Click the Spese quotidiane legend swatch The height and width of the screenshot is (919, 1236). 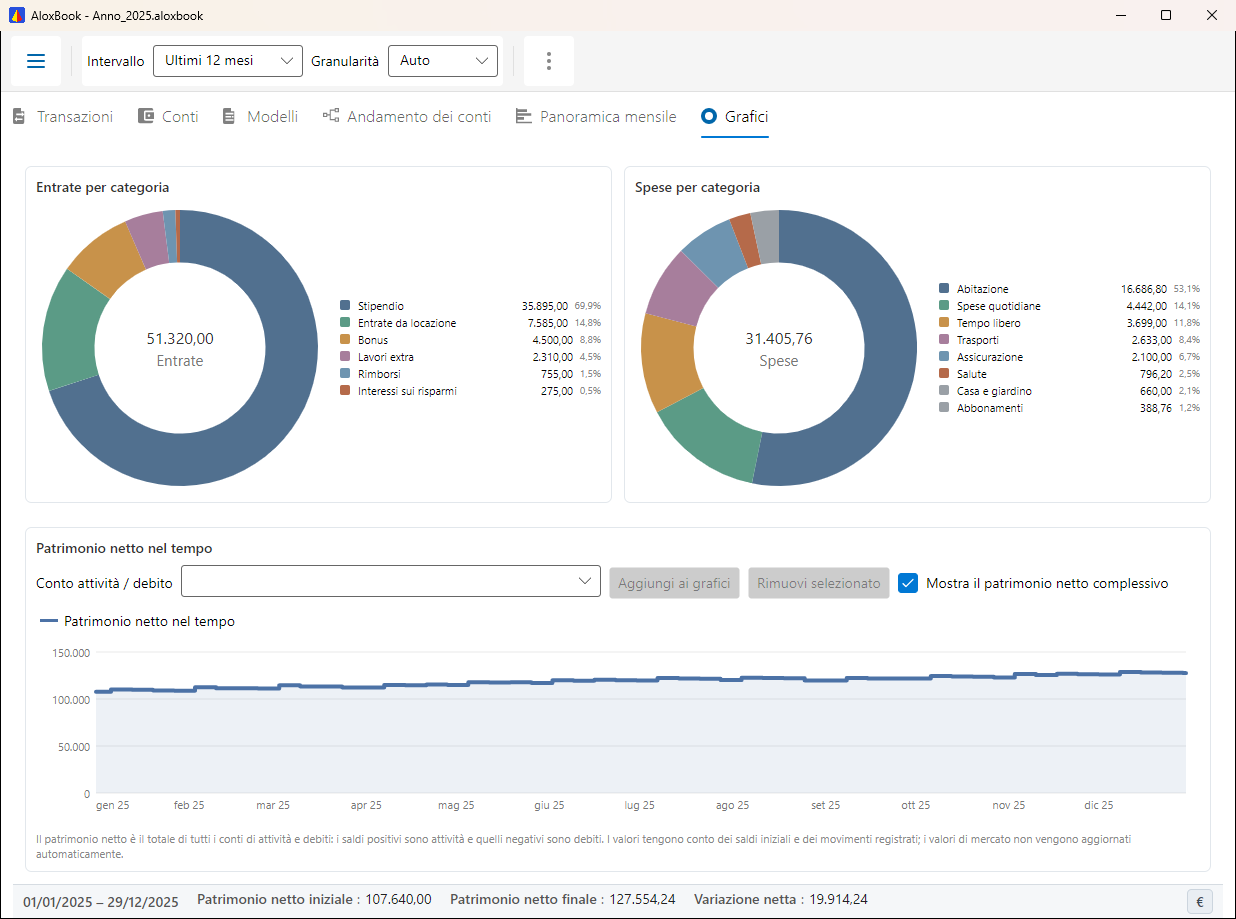[x=944, y=306]
